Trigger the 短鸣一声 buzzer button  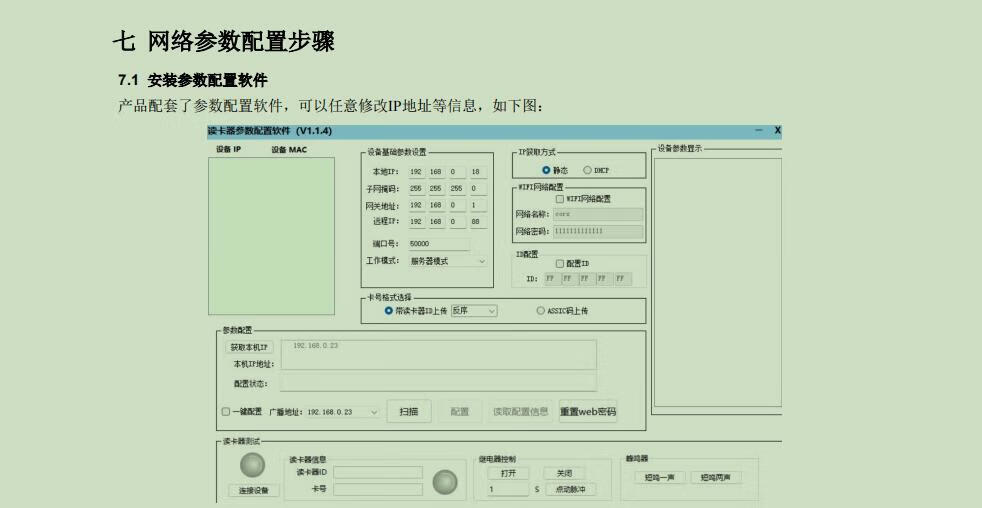click(655, 477)
